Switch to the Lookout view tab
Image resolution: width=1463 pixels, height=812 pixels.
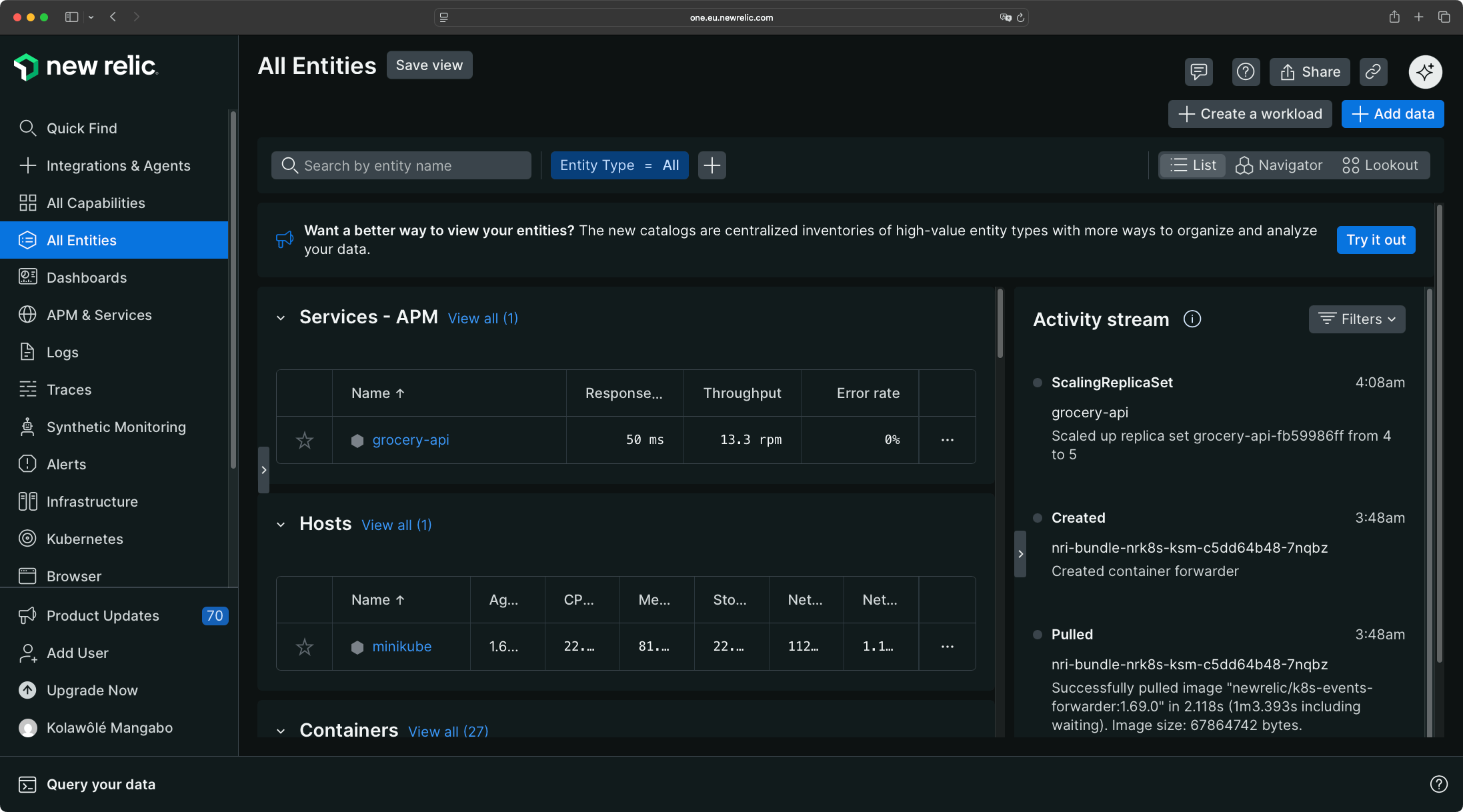click(x=1380, y=165)
